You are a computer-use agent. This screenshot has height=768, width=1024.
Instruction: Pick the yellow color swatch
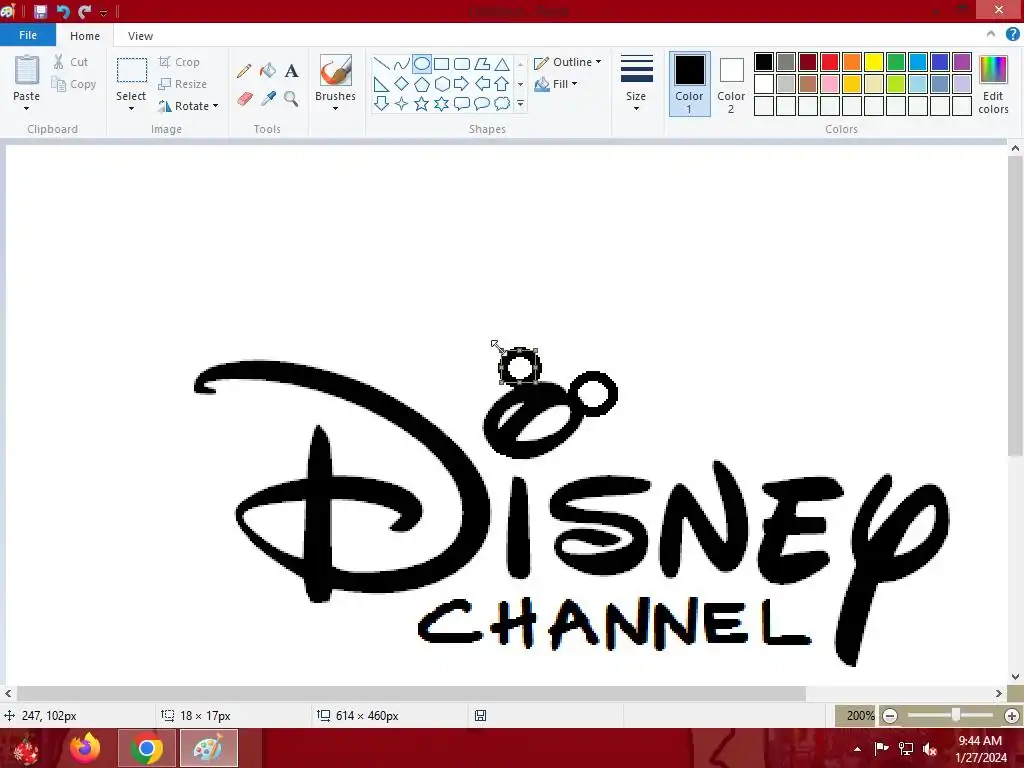pyautogui.click(x=874, y=62)
